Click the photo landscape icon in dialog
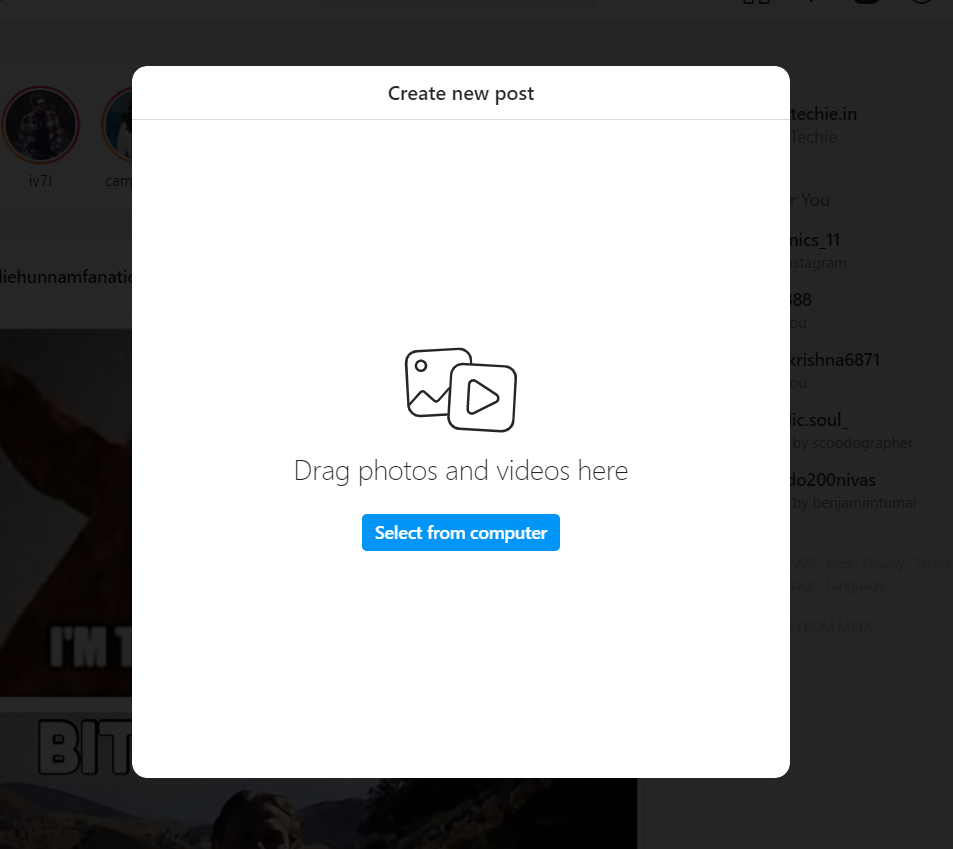The height and width of the screenshot is (849, 953). (x=430, y=382)
